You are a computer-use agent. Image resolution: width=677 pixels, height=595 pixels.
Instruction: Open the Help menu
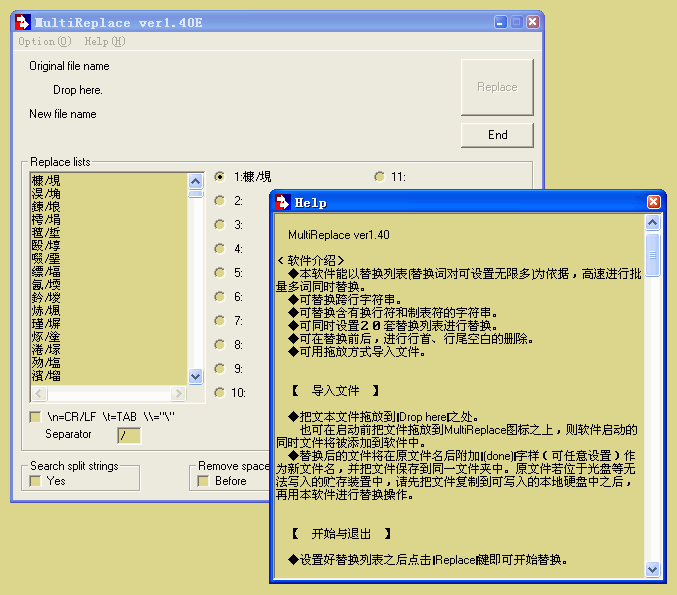coord(104,42)
